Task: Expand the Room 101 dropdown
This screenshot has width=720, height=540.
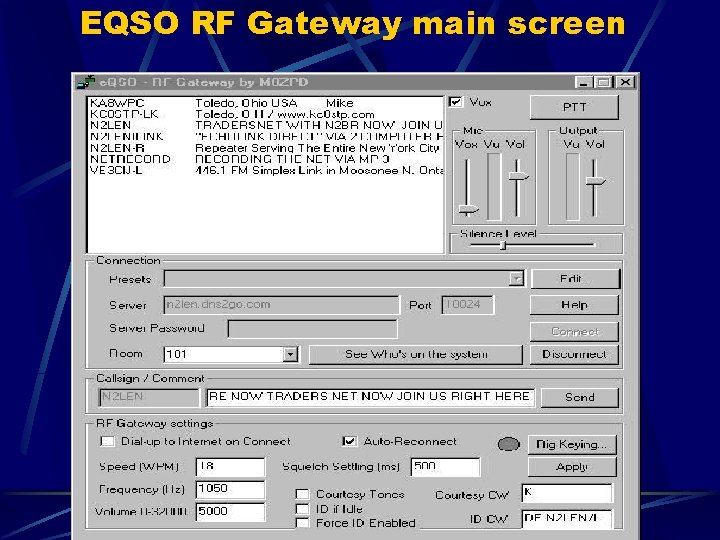Action: [290, 354]
